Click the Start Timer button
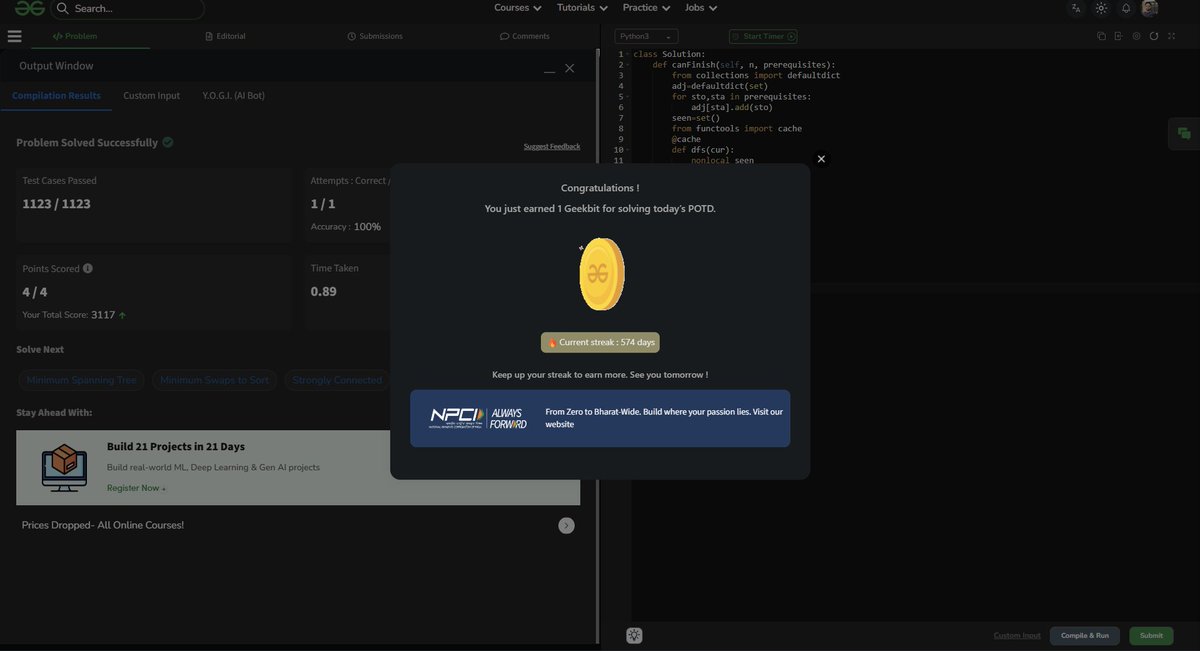This screenshot has height=651, width=1200. tap(763, 36)
